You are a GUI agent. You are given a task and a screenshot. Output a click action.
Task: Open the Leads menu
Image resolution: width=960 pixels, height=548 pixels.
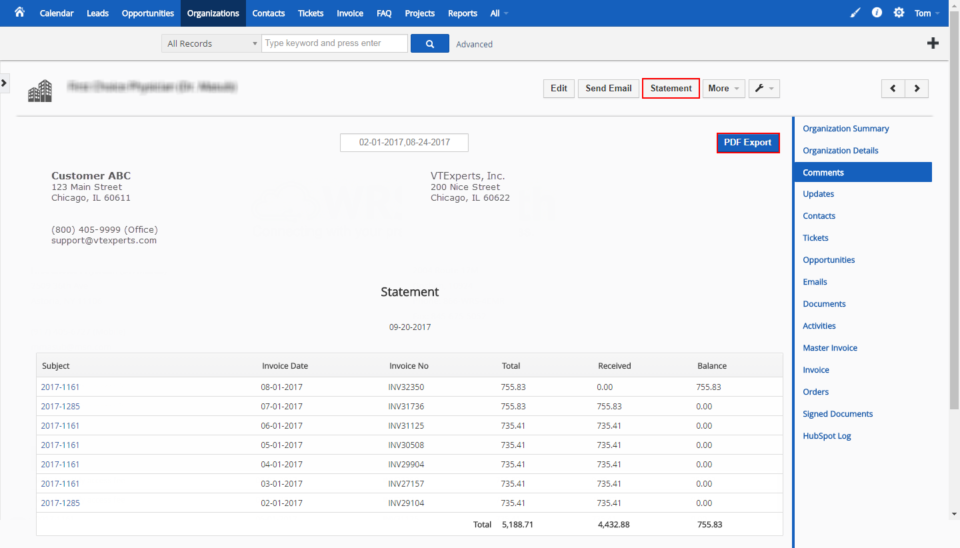[97, 13]
